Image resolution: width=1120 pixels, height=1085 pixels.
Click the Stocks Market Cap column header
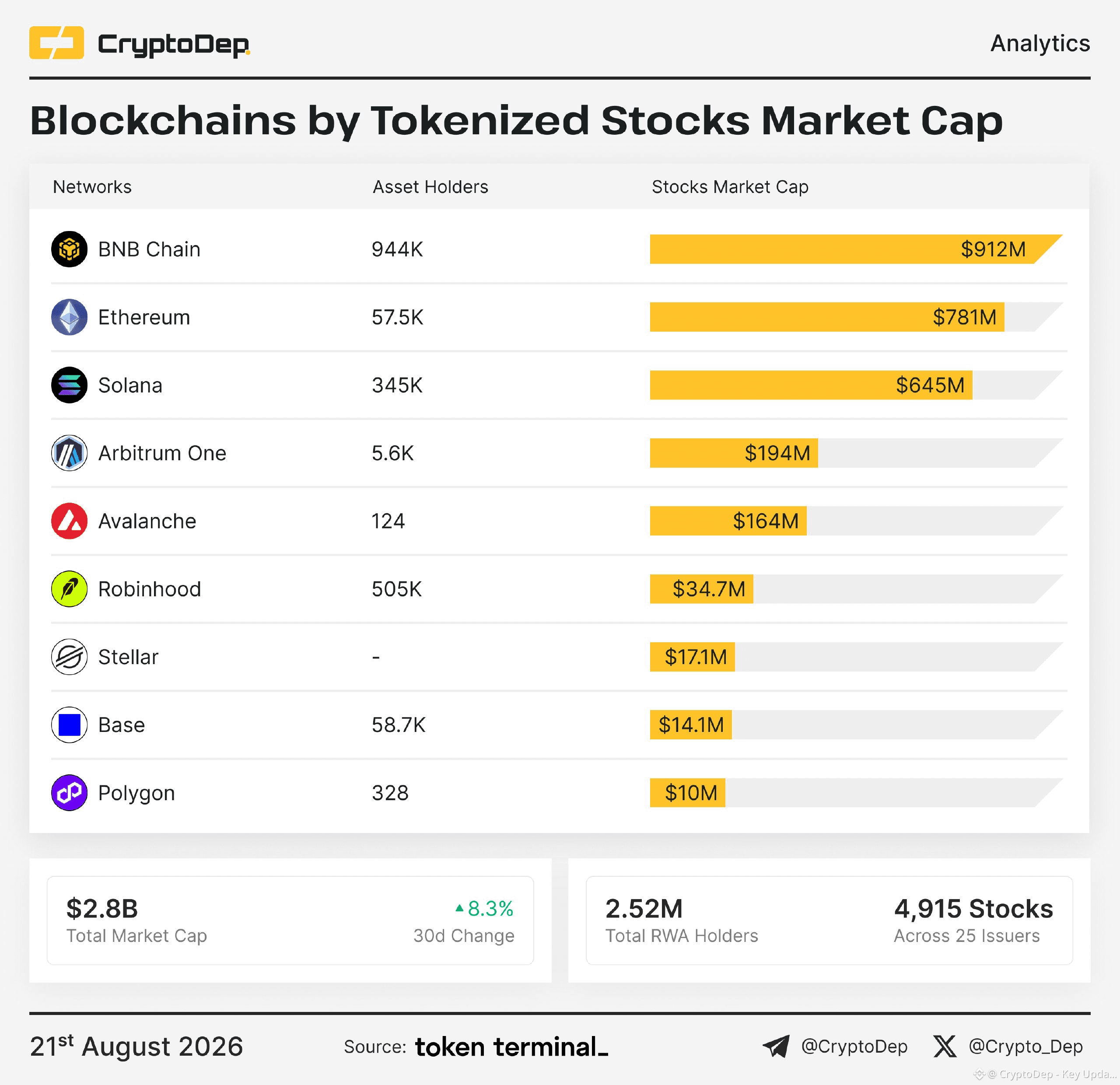pos(730,187)
